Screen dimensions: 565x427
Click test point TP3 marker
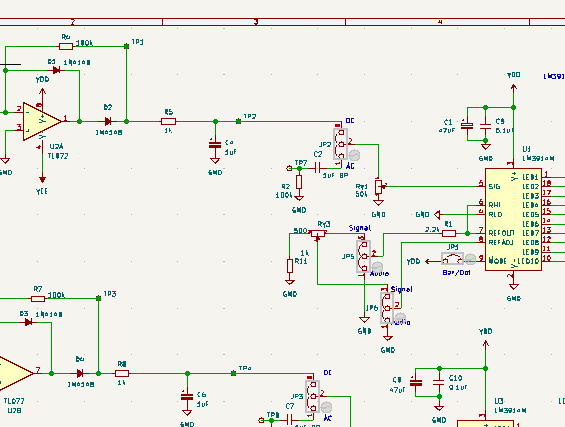click(x=98, y=298)
